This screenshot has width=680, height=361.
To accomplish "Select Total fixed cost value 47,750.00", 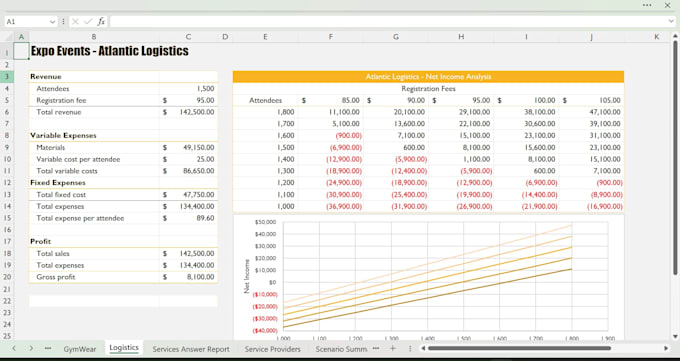I will click(188, 194).
